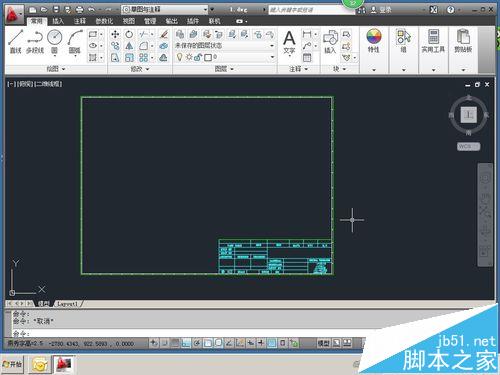This screenshot has width=500, height=375.
Task: Open the Layout1 tab
Action: (x=68, y=304)
